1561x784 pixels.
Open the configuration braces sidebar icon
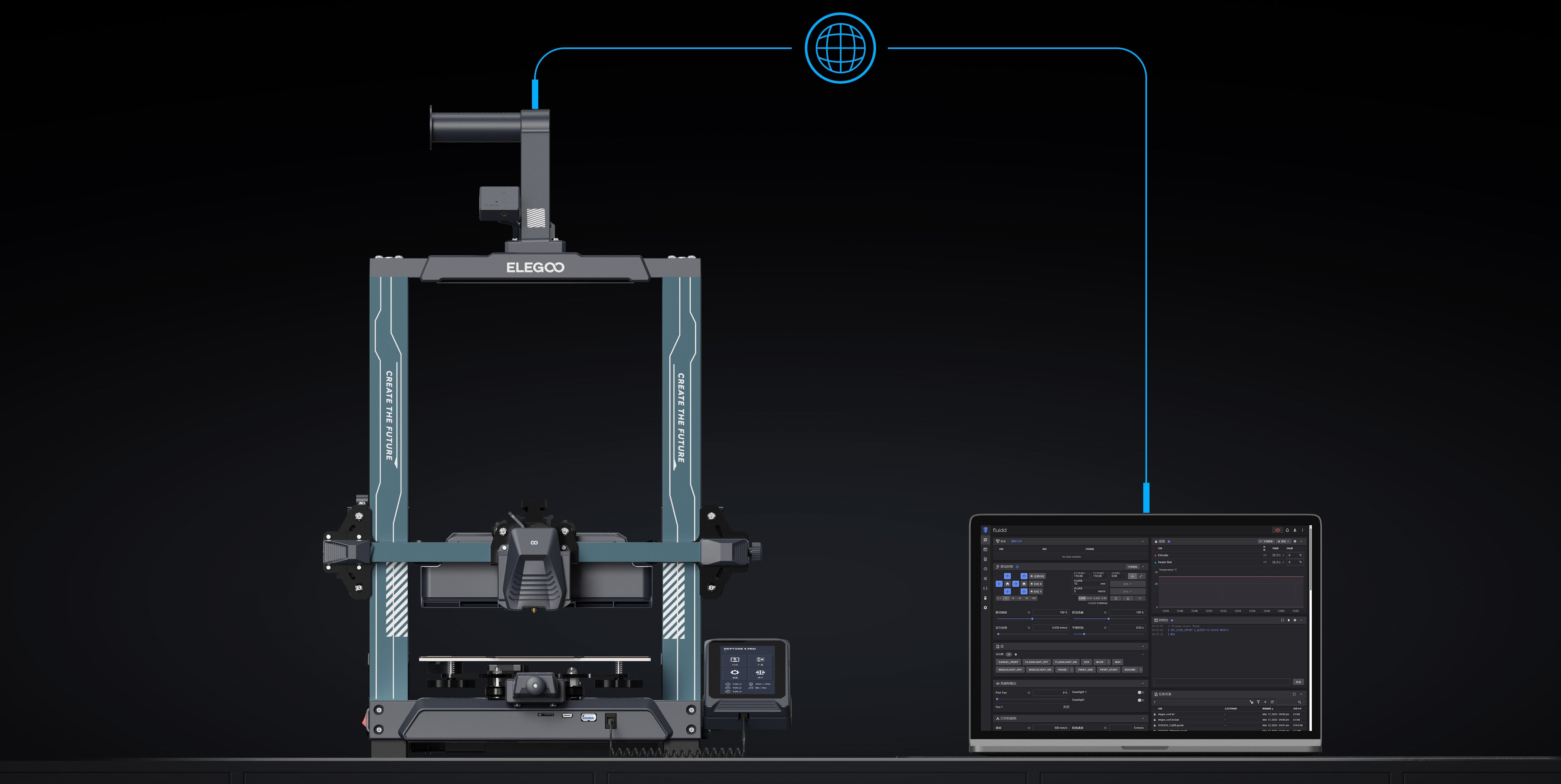tap(985, 588)
